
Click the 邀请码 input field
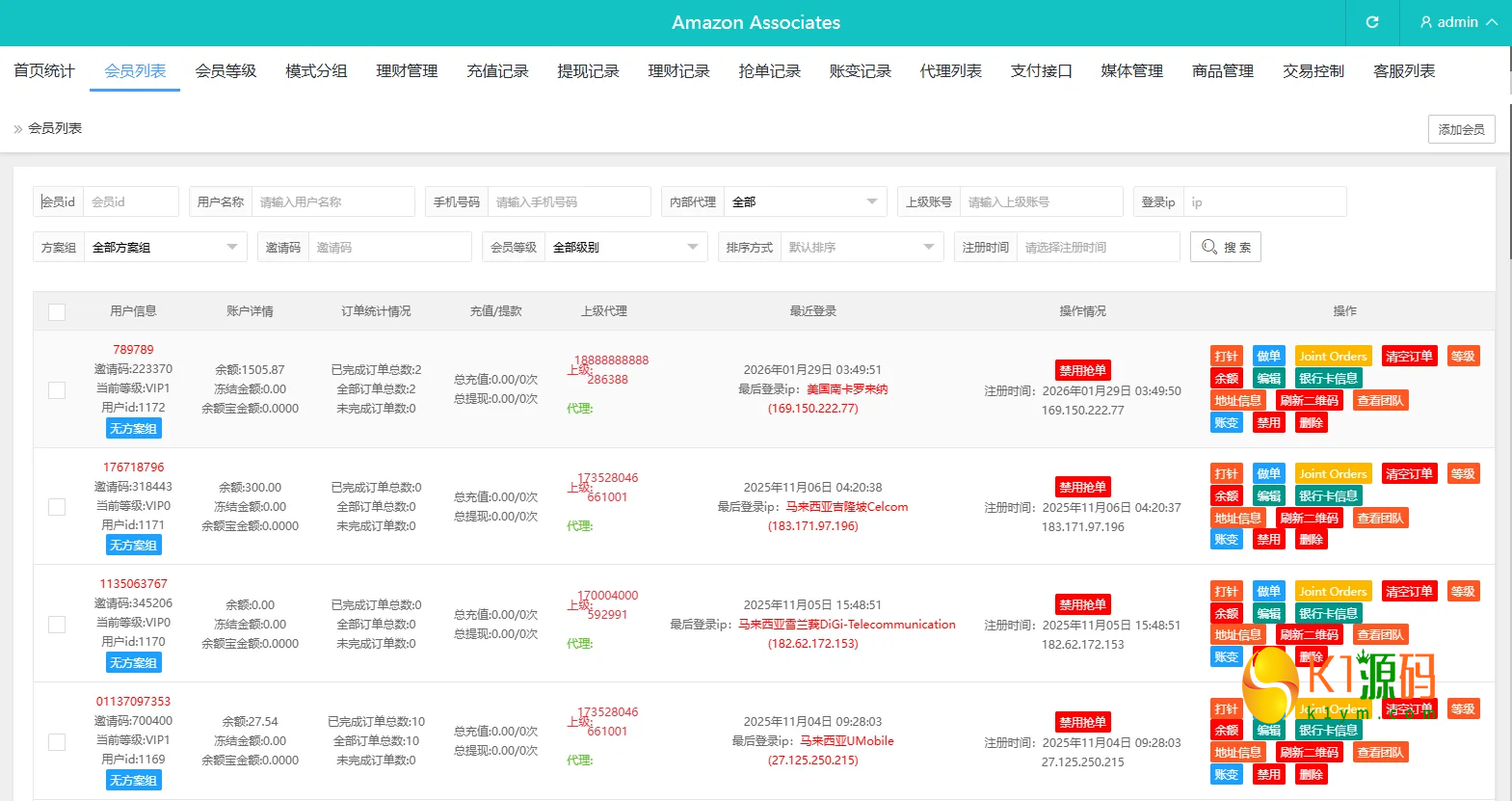[x=390, y=247]
